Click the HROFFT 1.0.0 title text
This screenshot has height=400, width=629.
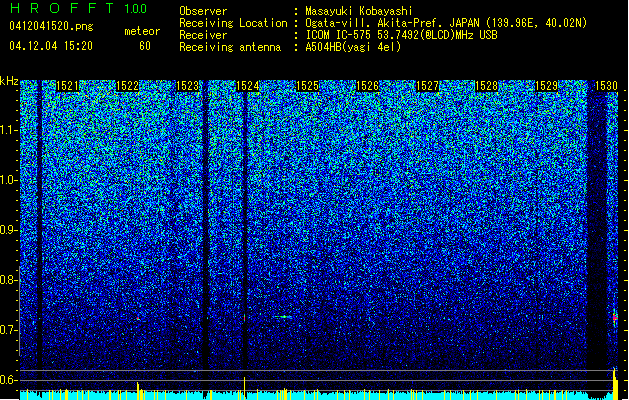[x=78, y=8]
